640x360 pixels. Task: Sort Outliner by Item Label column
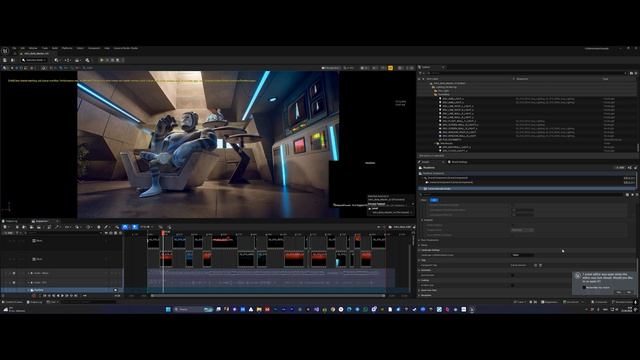pyautogui.click(x=433, y=79)
